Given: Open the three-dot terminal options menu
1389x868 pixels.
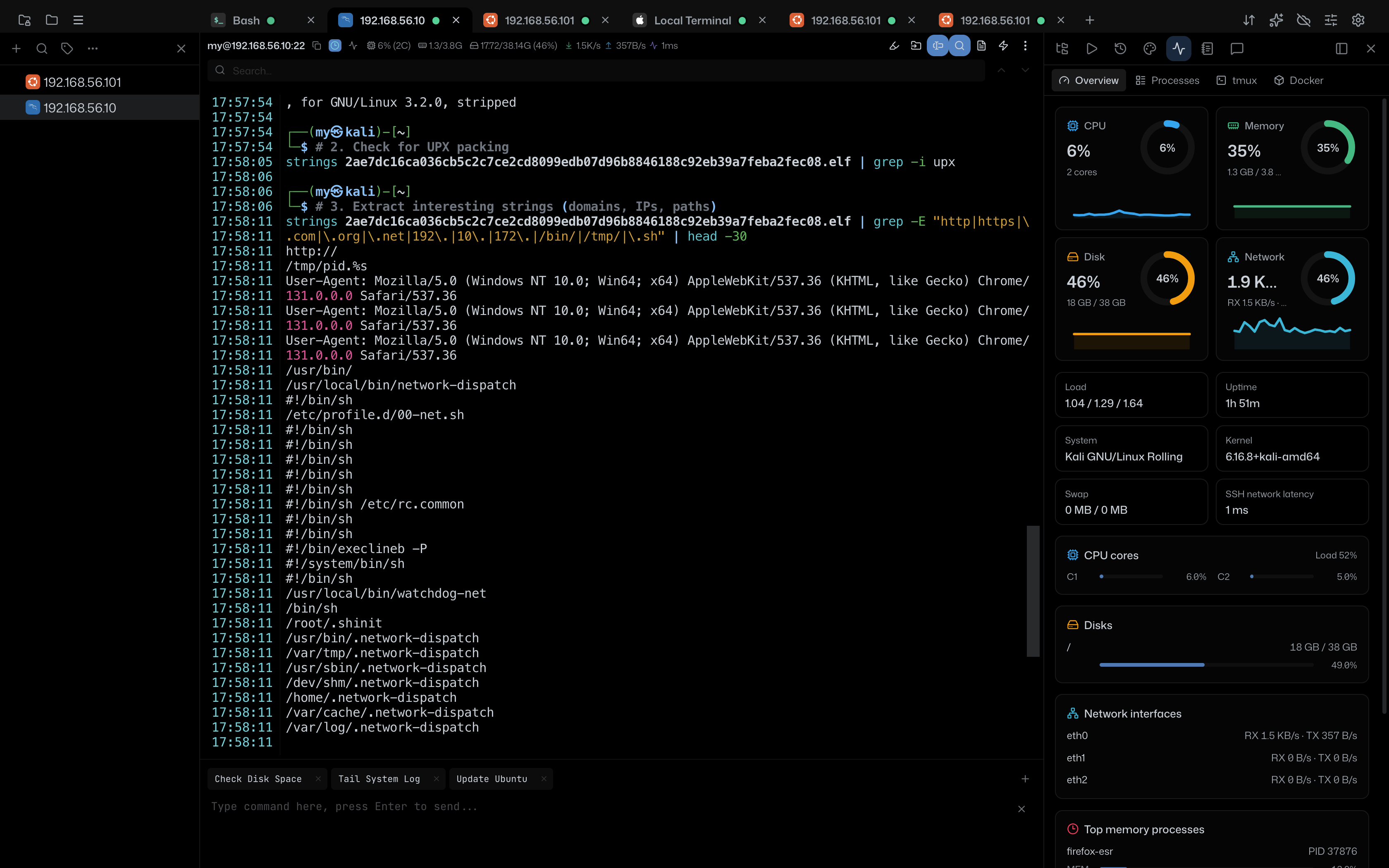Looking at the screenshot, I should pyautogui.click(x=1025, y=45).
